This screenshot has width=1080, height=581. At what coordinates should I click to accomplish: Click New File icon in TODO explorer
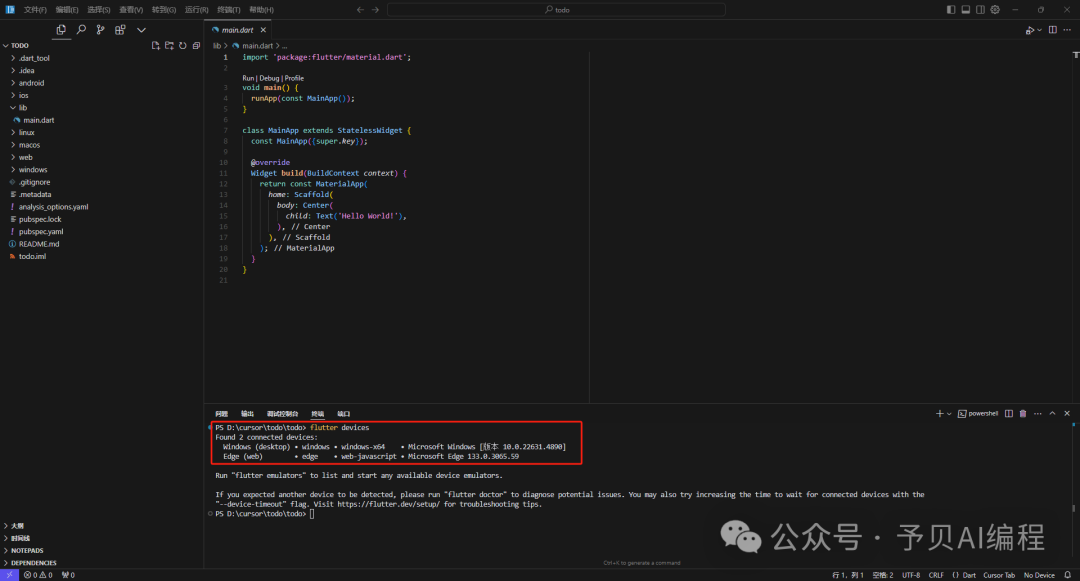coord(156,45)
